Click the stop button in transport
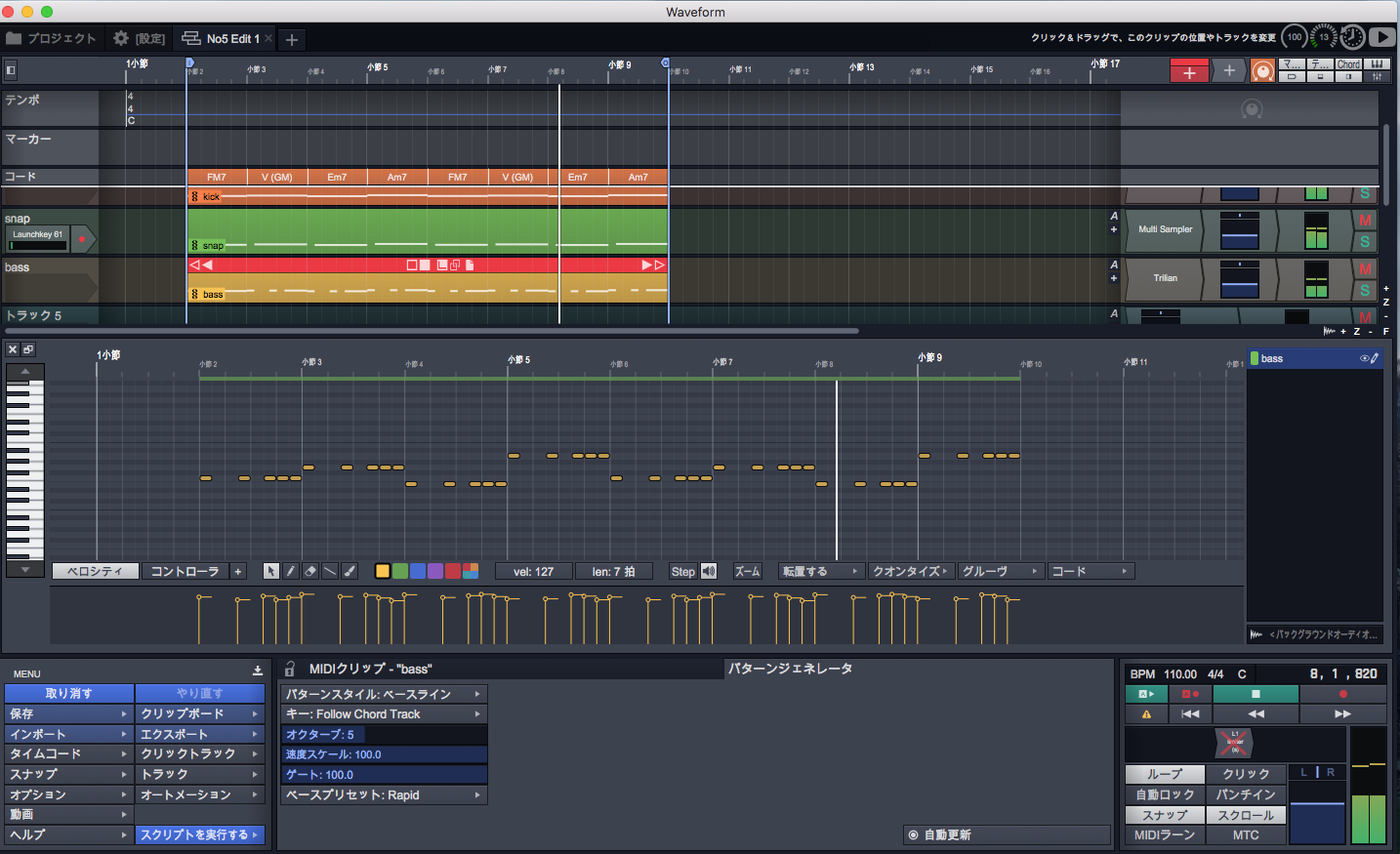This screenshot has width=1400, height=854. click(1256, 694)
